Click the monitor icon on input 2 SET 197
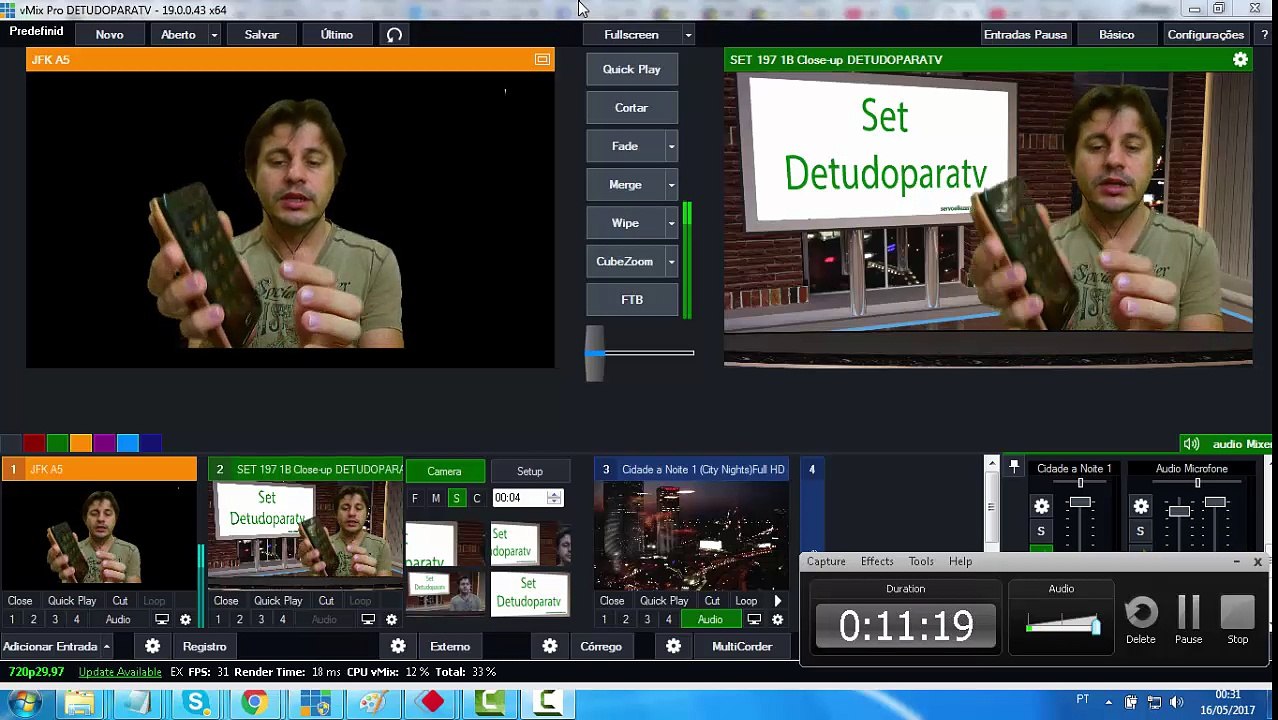This screenshot has height=720, width=1278. click(x=368, y=620)
